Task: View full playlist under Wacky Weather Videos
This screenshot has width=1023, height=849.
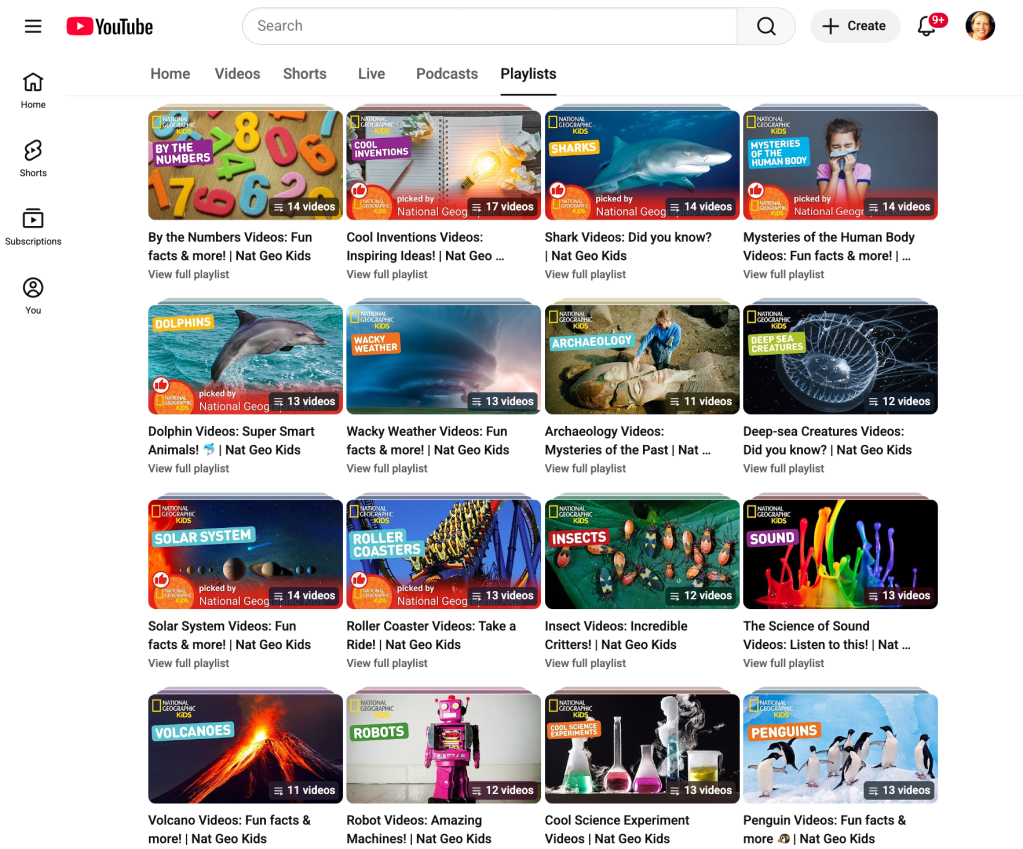Action: tap(387, 468)
